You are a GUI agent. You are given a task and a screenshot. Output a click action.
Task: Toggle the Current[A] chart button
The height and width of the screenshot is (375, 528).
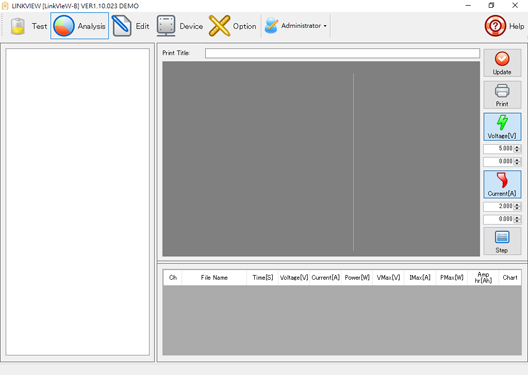pyautogui.click(x=502, y=184)
